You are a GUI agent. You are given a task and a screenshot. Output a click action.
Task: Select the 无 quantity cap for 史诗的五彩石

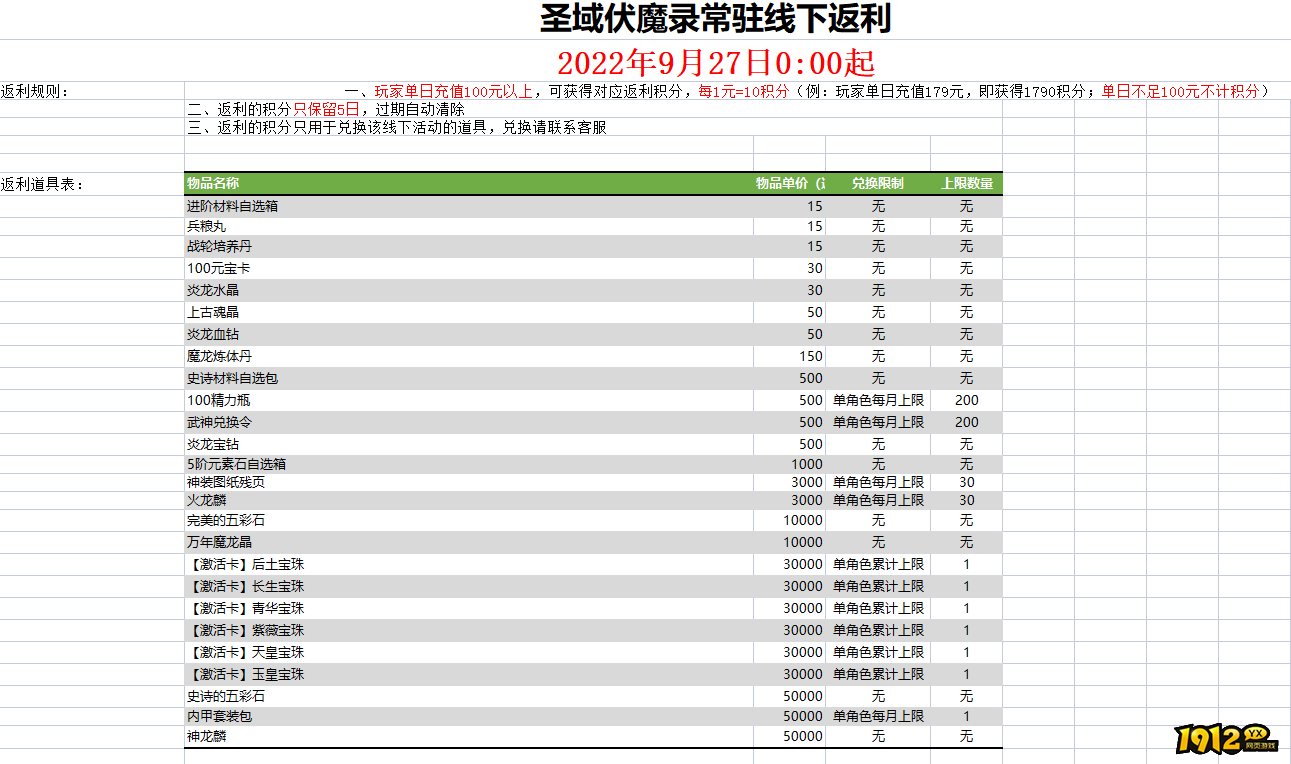(x=967, y=696)
